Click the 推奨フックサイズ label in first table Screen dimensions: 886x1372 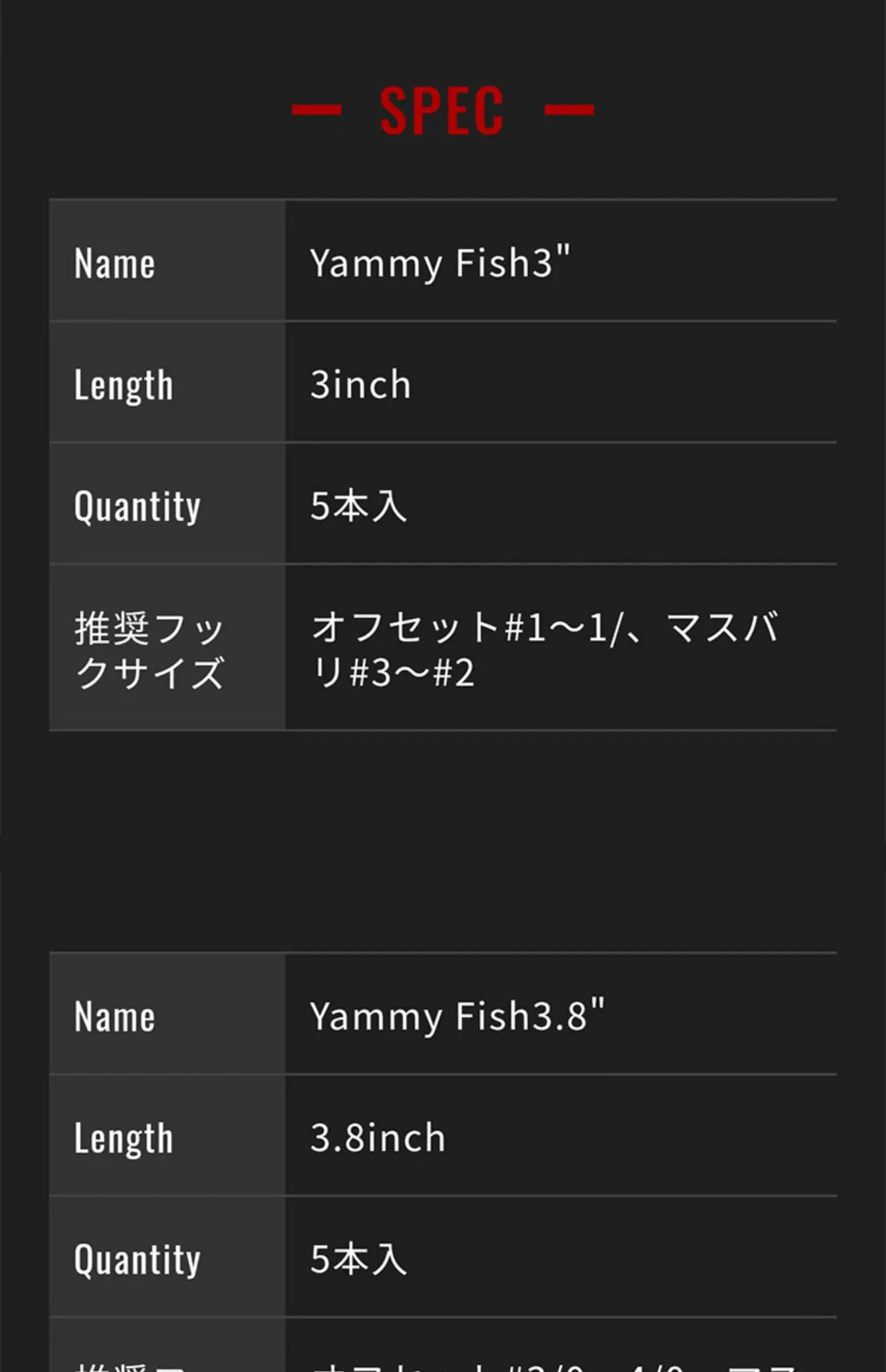coord(149,650)
